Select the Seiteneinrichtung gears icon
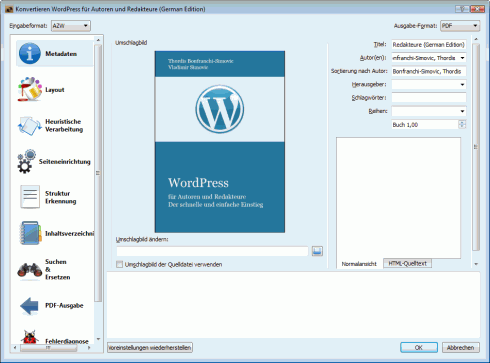The width and height of the screenshot is (490, 363). coord(27,161)
